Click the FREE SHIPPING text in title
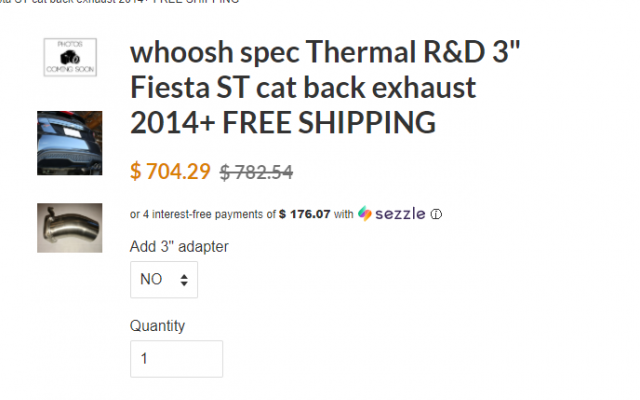 pos(329,122)
